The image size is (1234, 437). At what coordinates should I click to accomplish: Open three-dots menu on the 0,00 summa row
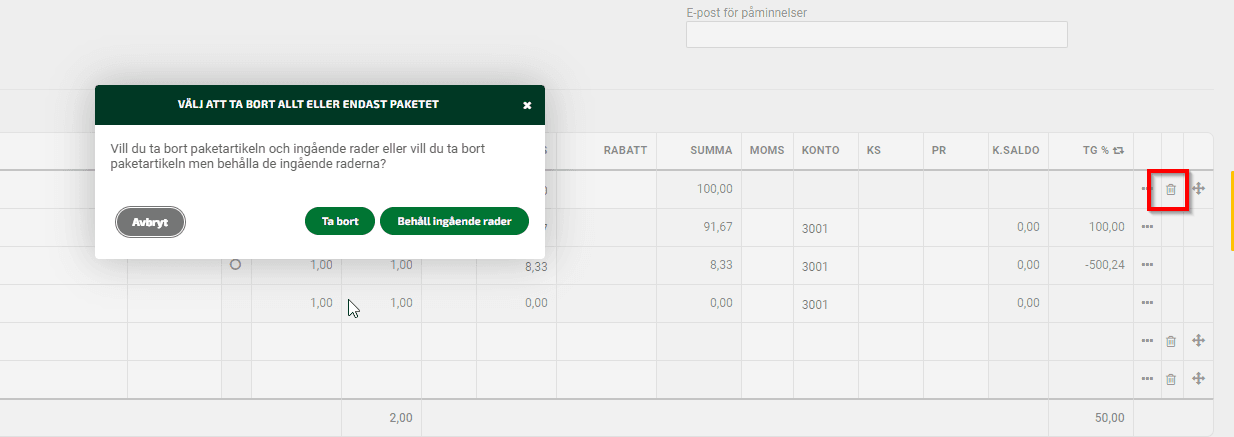pos(1147,303)
